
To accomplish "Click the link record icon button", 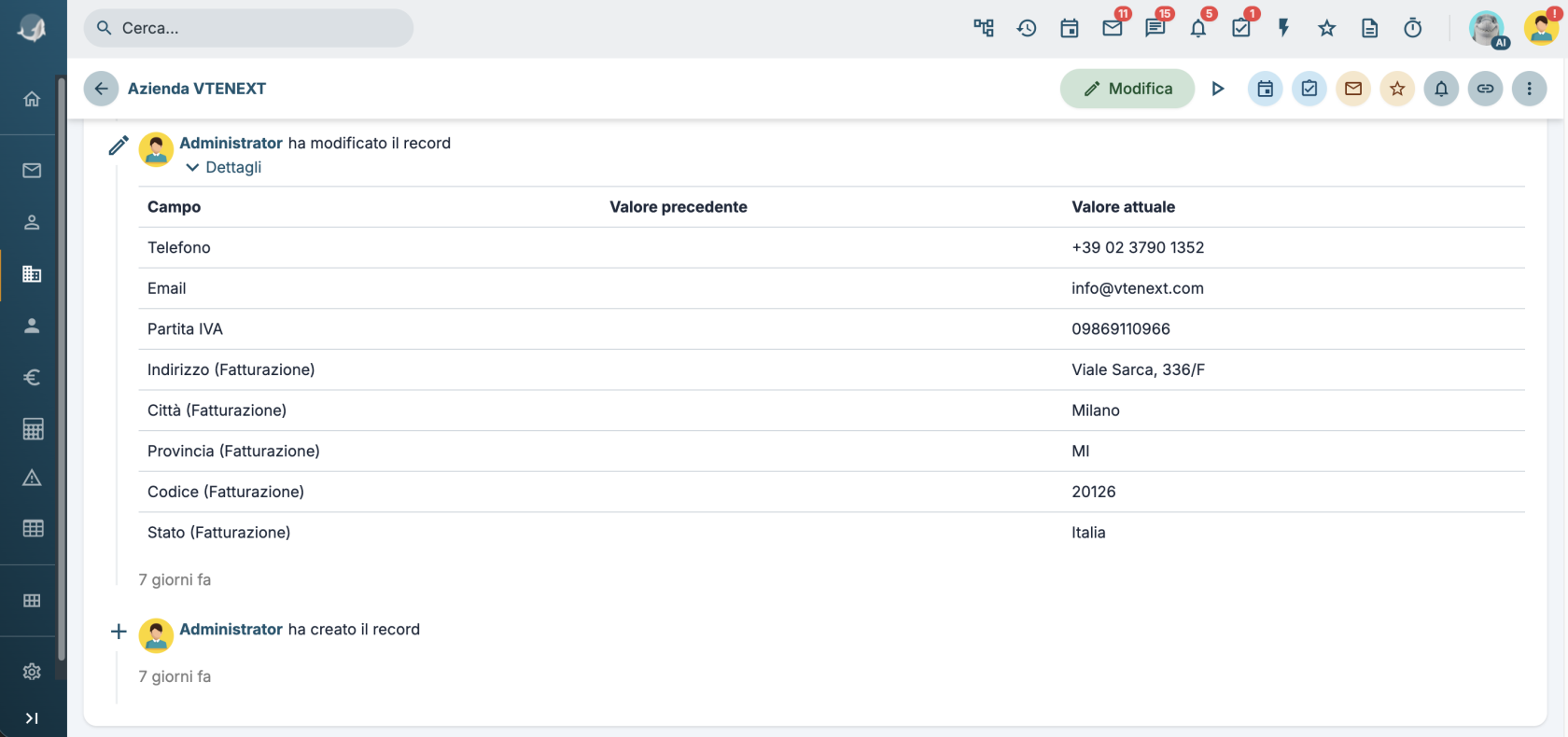I will pyautogui.click(x=1485, y=89).
